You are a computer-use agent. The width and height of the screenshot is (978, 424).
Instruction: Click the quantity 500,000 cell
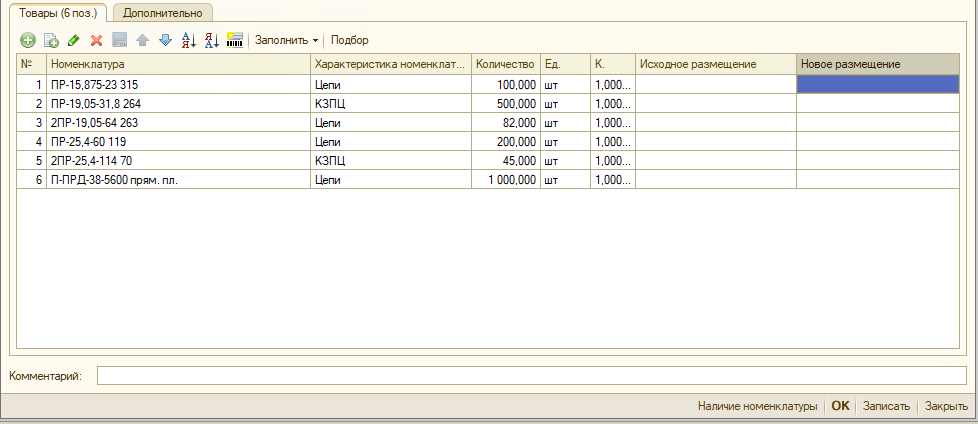click(x=506, y=104)
